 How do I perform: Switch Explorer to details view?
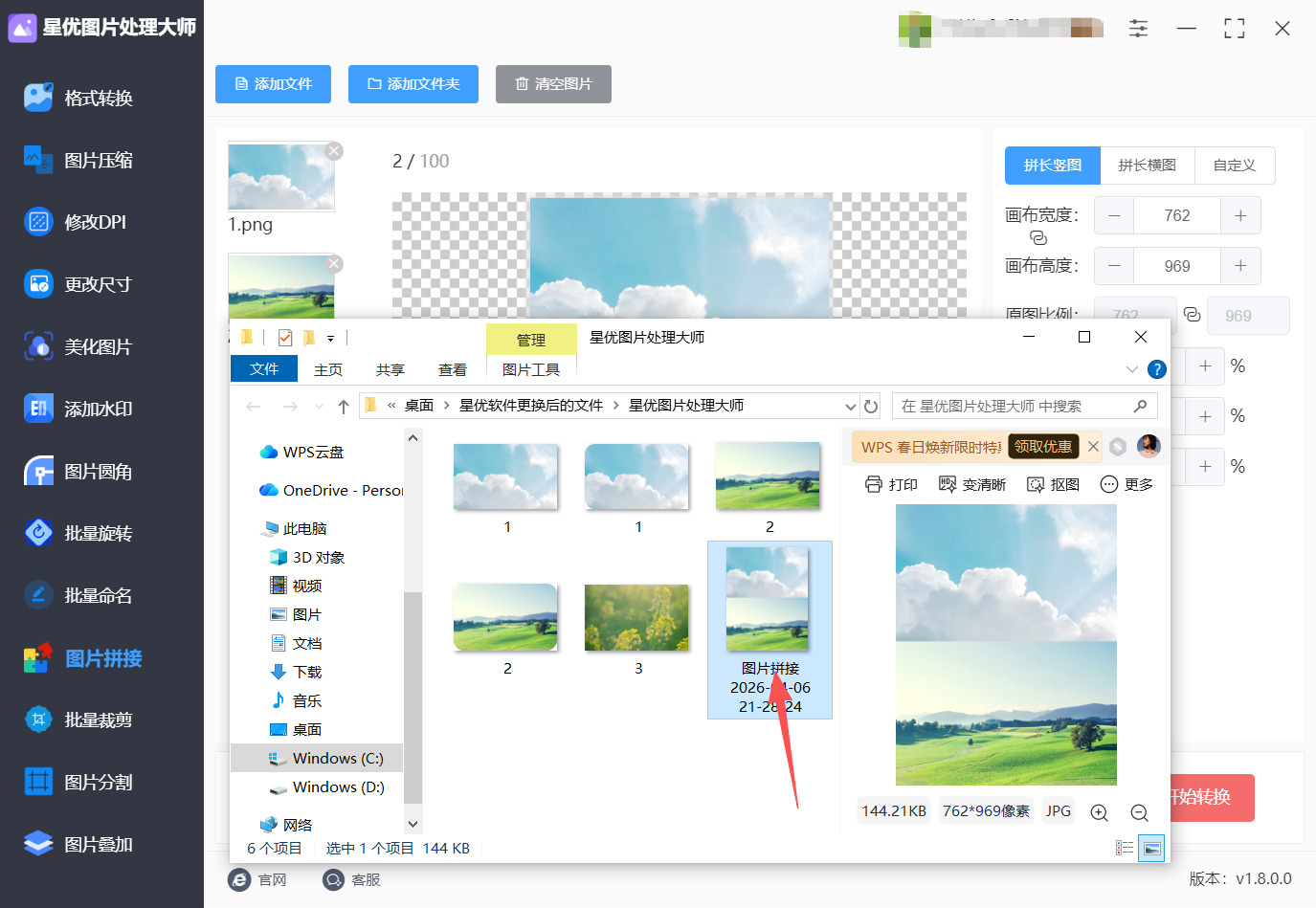click(1125, 848)
